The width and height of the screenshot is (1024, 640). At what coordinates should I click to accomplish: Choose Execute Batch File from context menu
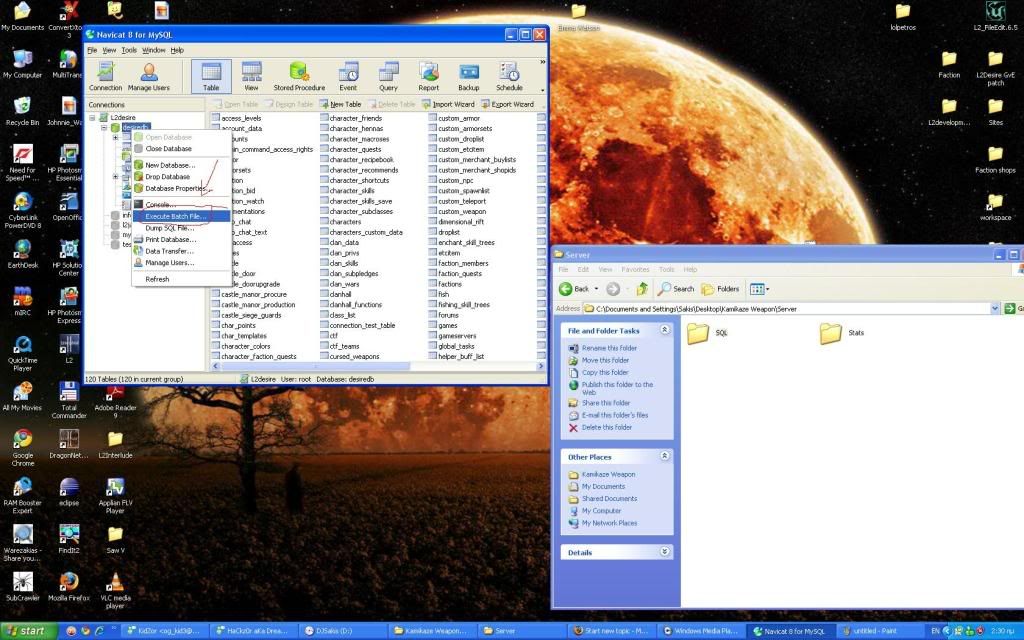point(175,216)
